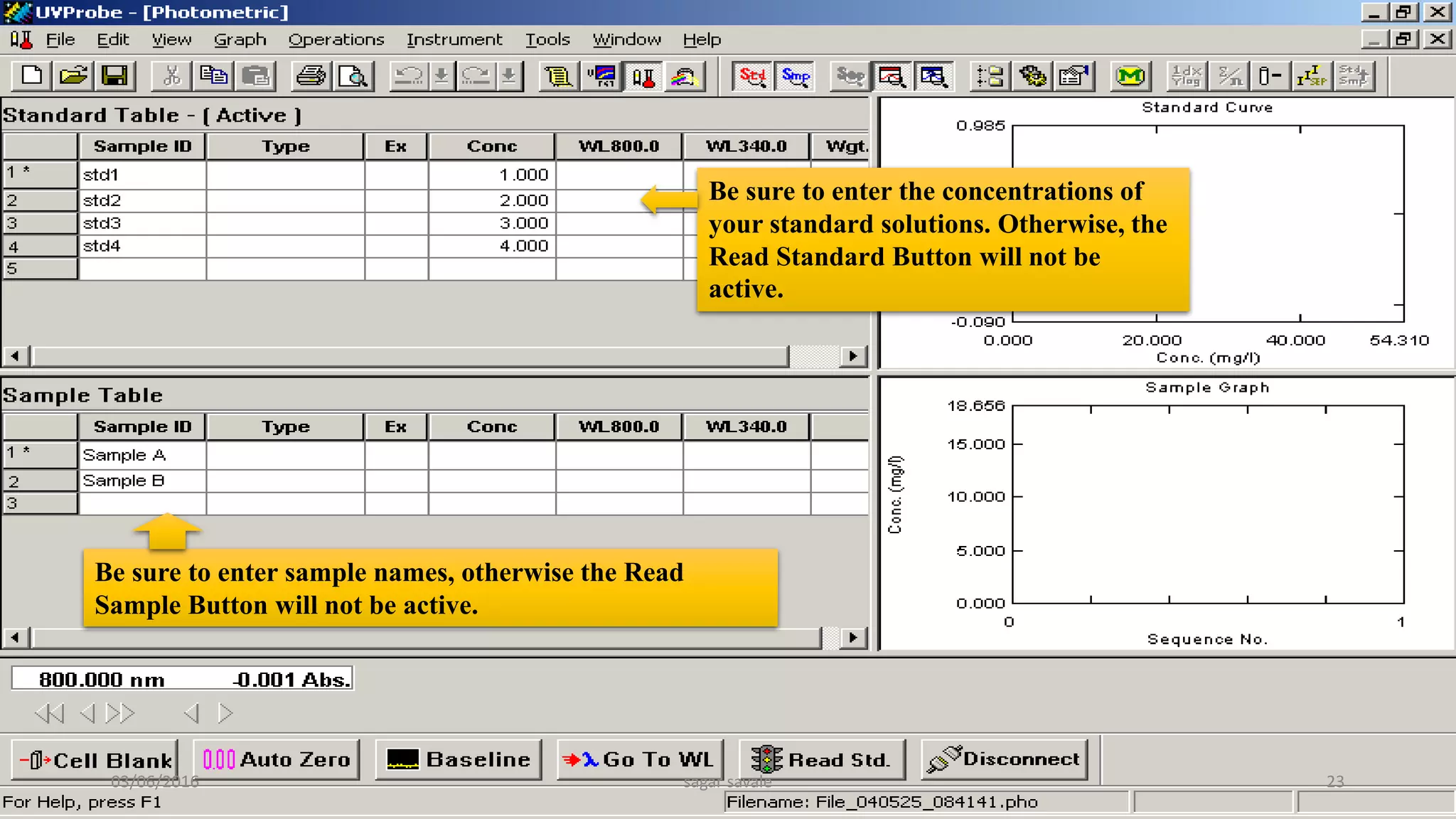Click the Method M icon
This screenshot has height=819, width=1456.
1130,76
